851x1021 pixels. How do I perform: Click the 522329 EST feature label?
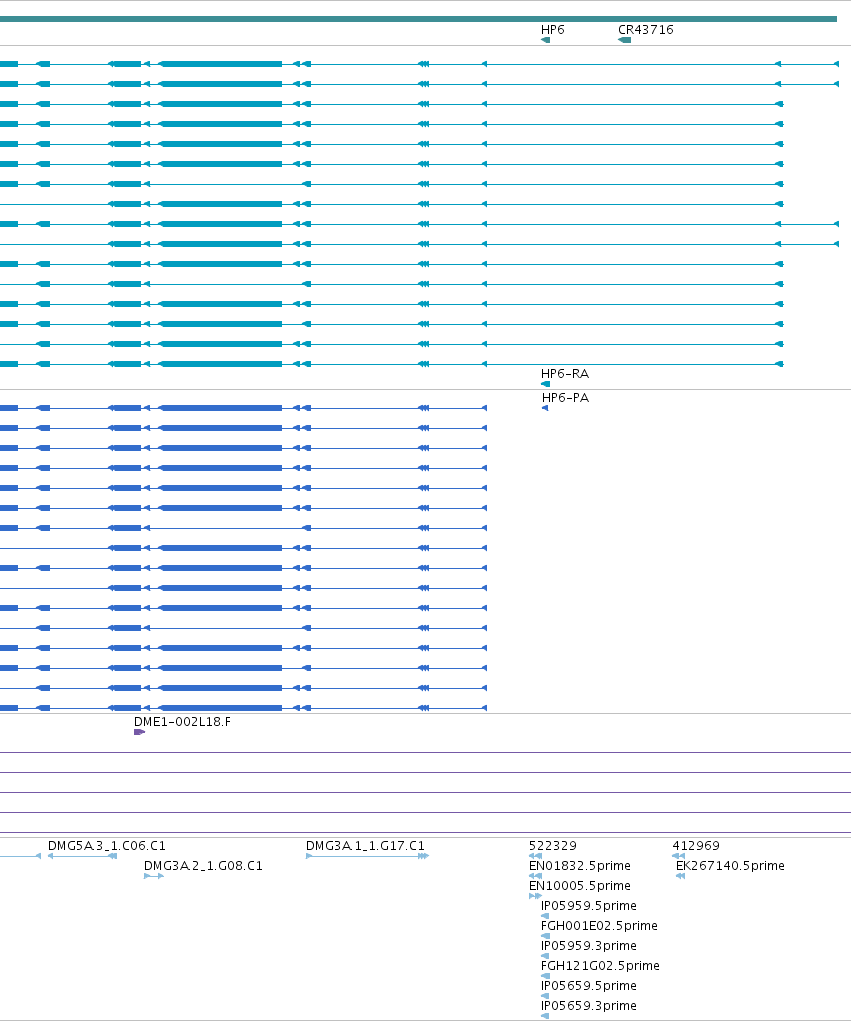[553, 845]
